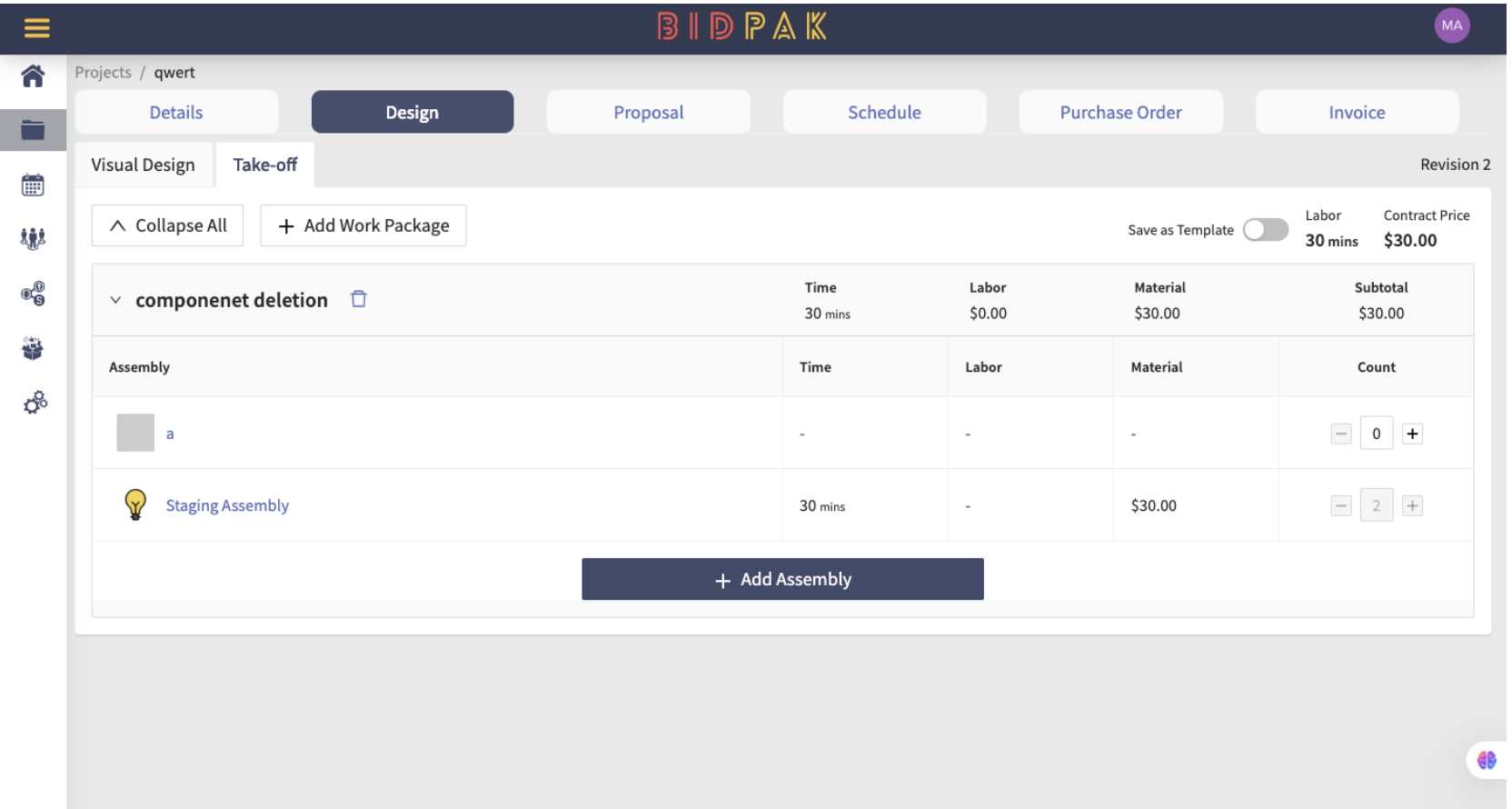
Task: Open the hamburger menu
Action: pyautogui.click(x=36, y=28)
